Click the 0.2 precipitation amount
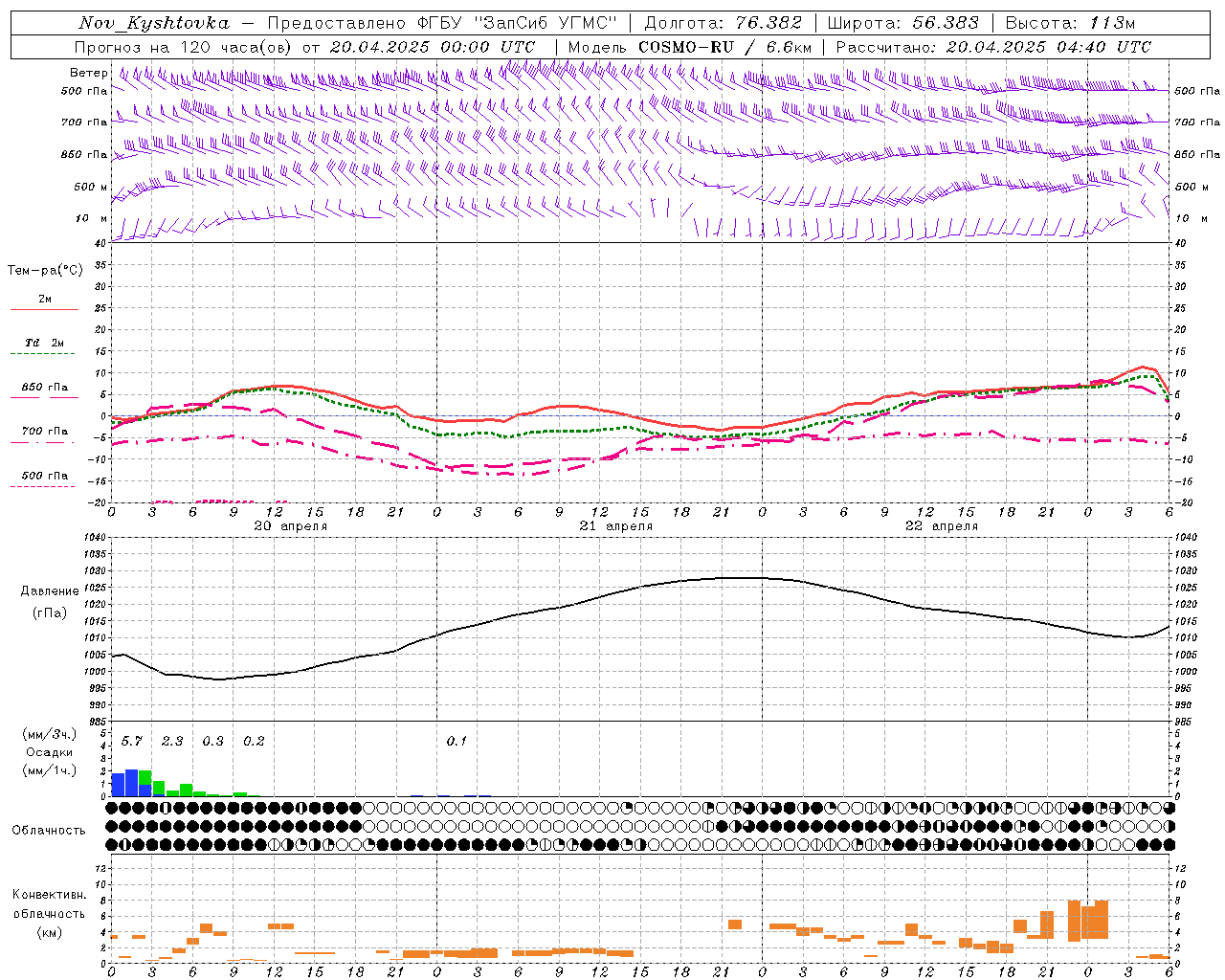The image size is (1225, 980). point(254,741)
